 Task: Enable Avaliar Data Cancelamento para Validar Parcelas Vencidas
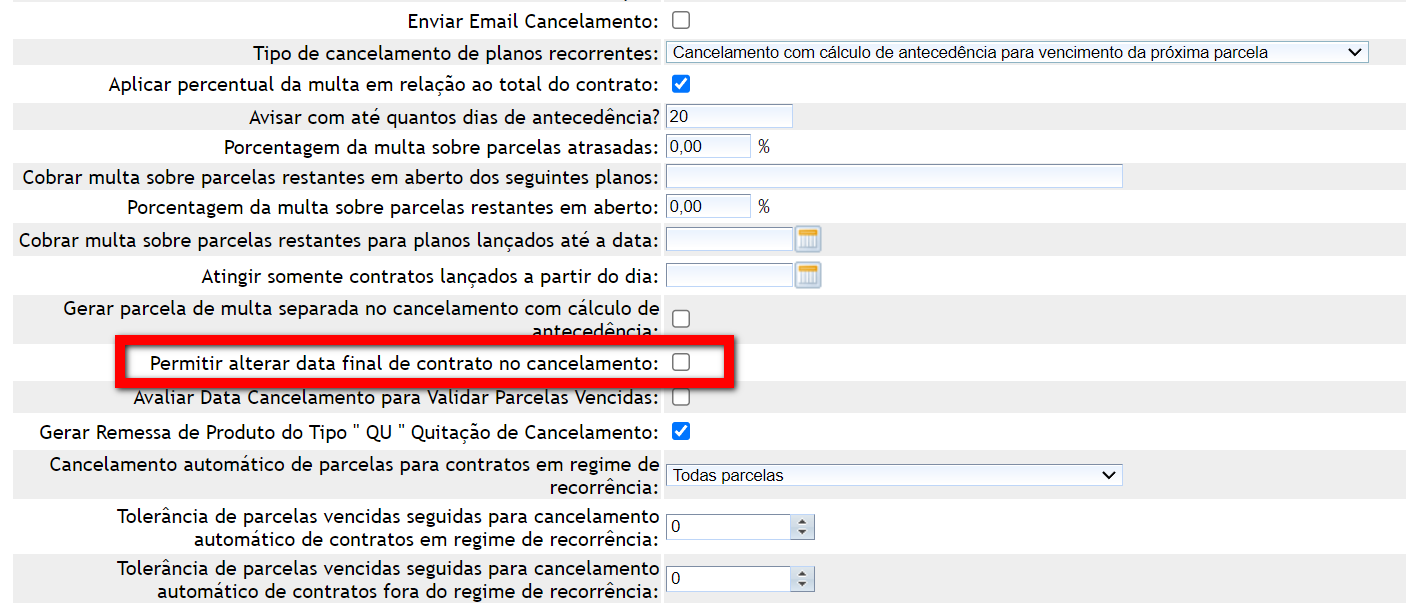(681, 397)
